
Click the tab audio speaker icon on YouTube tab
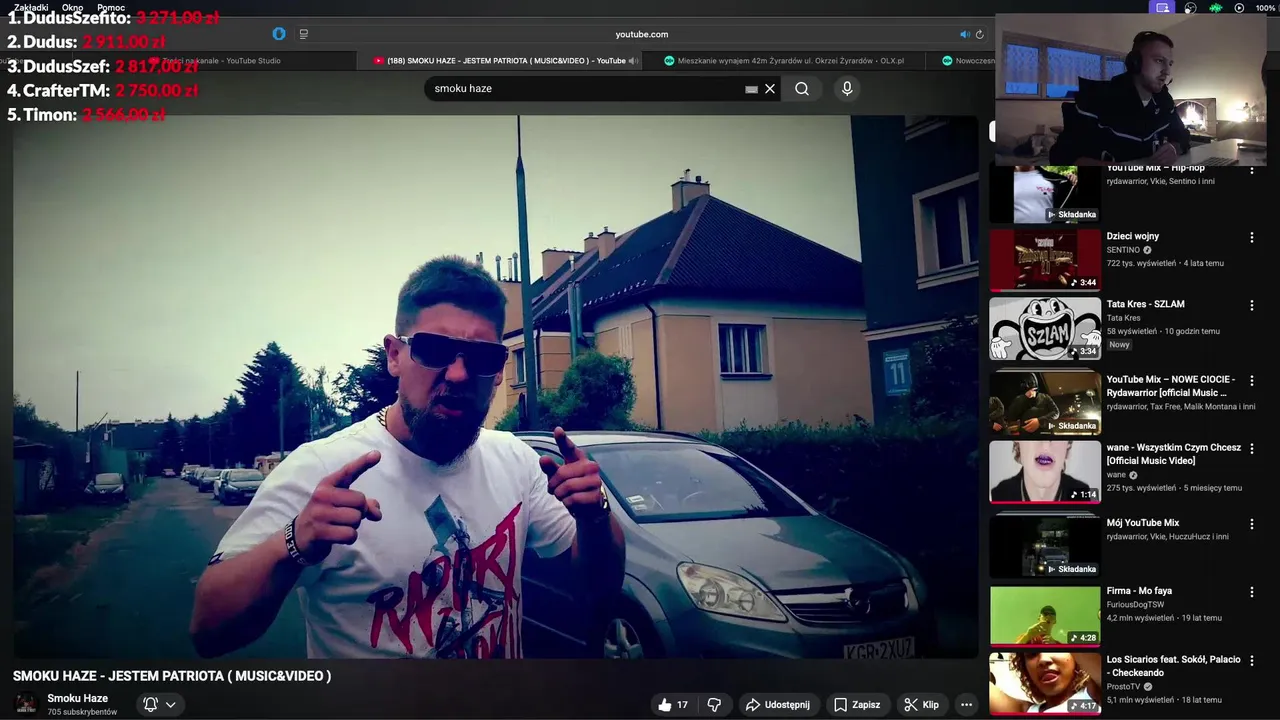(x=633, y=61)
